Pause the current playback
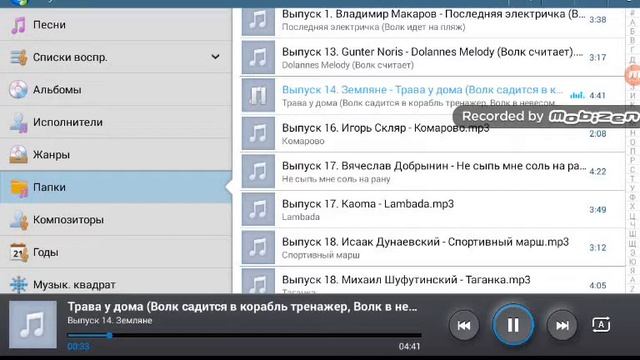The image size is (640, 360). pyautogui.click(x=513, y=325)
